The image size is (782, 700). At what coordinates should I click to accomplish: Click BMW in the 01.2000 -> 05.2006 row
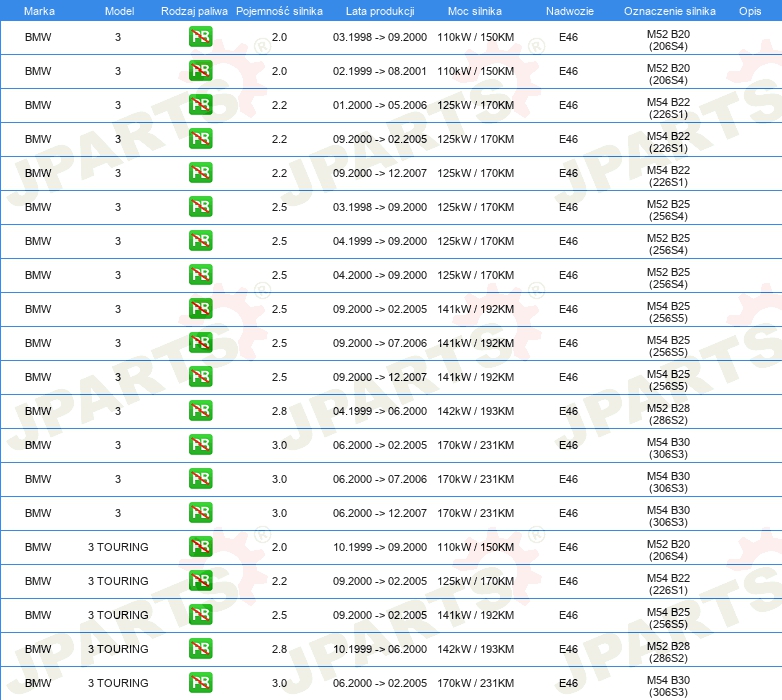[38, 105]
